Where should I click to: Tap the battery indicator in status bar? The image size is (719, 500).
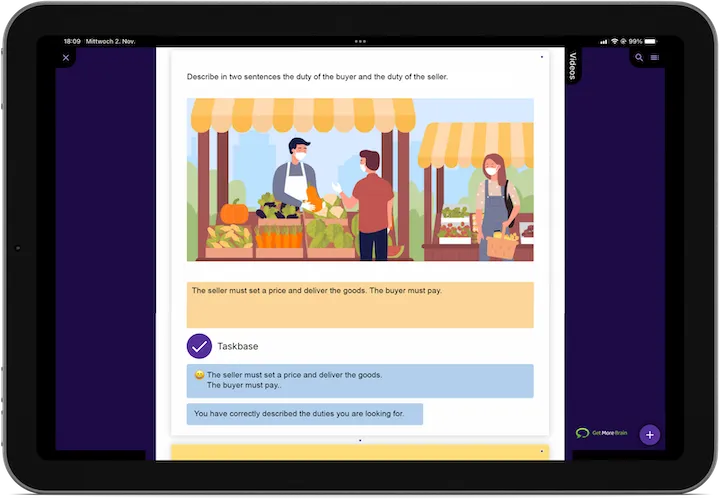pos(650,41)
